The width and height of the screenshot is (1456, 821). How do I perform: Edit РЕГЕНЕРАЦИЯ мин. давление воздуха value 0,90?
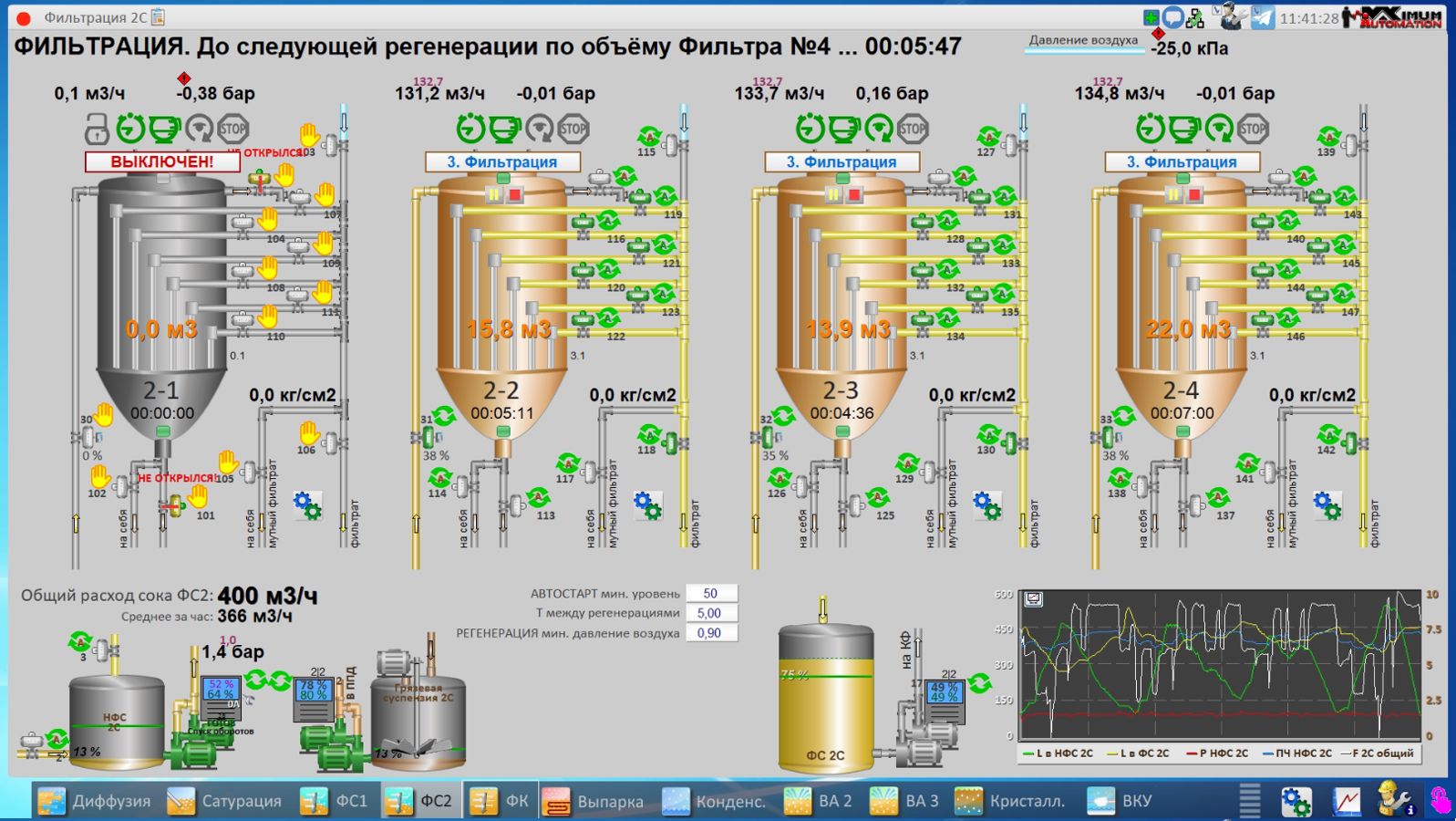[710, 633]
